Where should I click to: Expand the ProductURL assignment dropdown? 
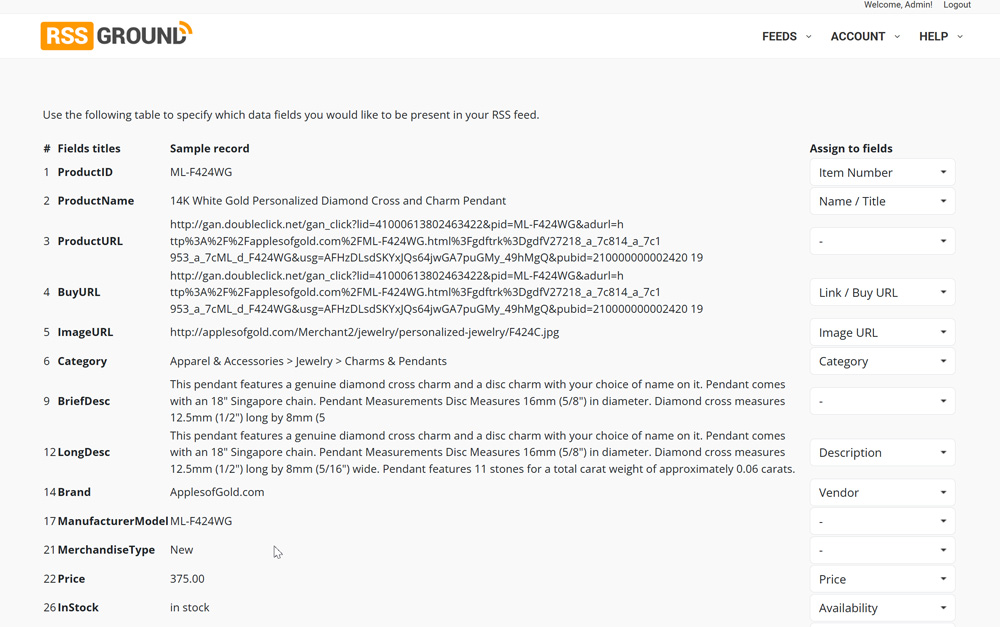coord(882,241)
